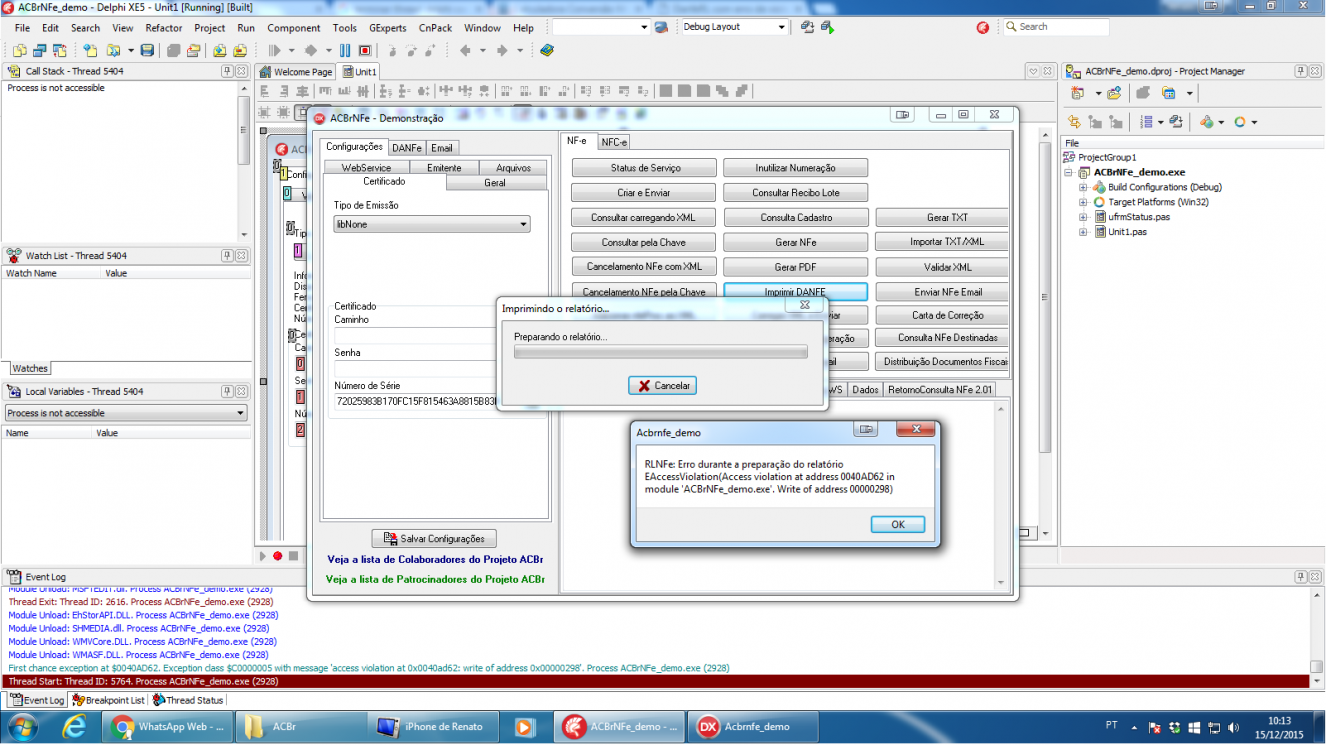Image resolution: width=1326 pixels, height=745 pixels.
Task: Open the Tipo de Emissão libNone combo box
Action: click(432, 225)
